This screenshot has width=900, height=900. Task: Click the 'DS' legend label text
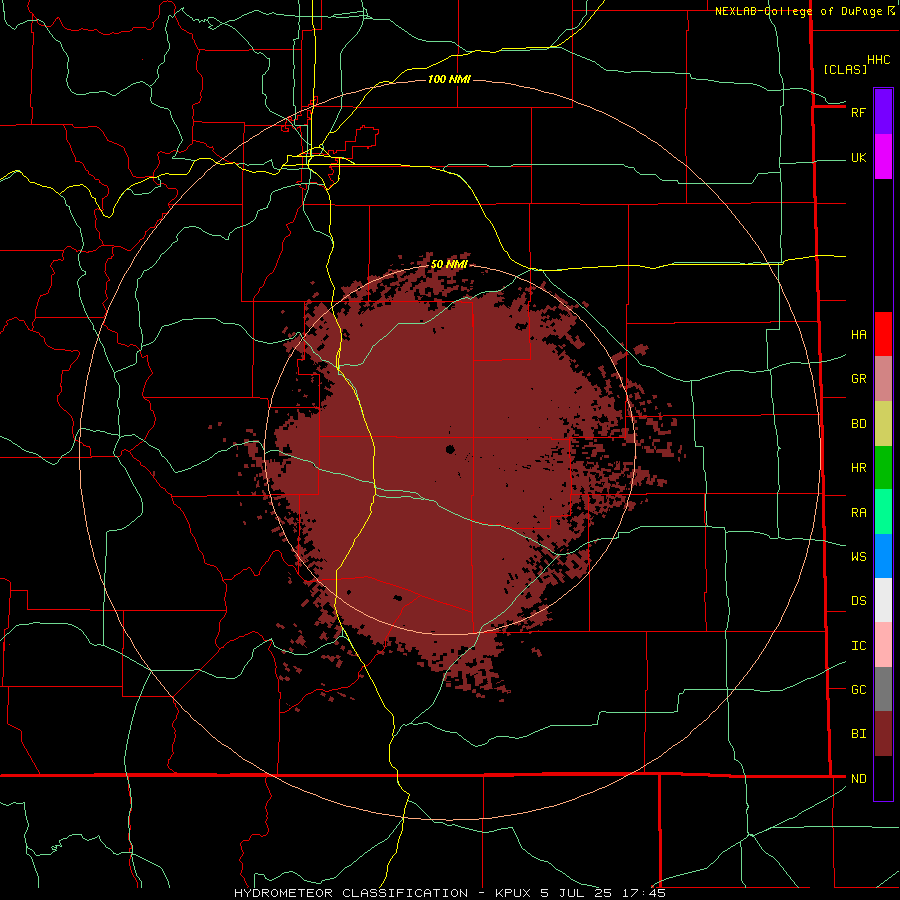pyautogui.click(x=858, y=600)
